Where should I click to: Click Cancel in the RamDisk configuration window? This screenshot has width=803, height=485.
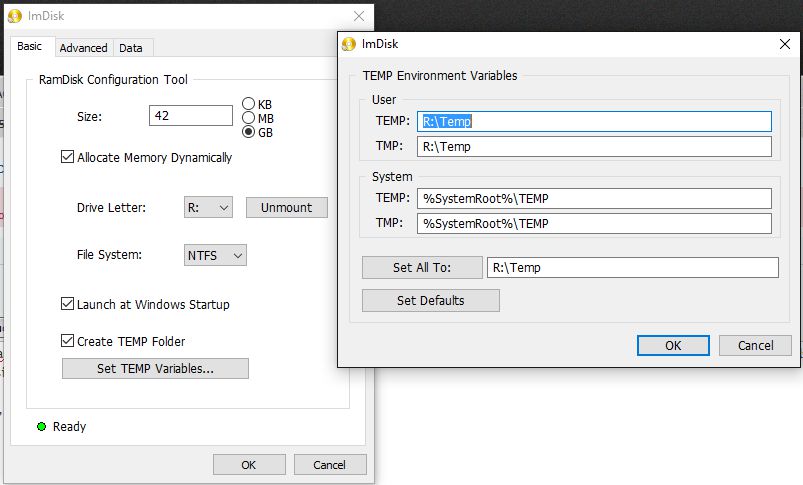(x=330, y=465)
